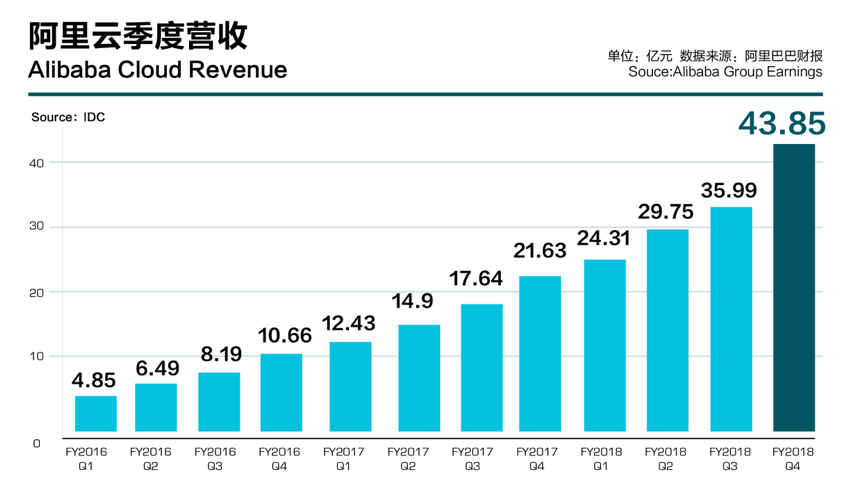Click the 17.64 data label
Image resolution: width=865 pixels, height=491 pixels.
click(x=476, y=279)
